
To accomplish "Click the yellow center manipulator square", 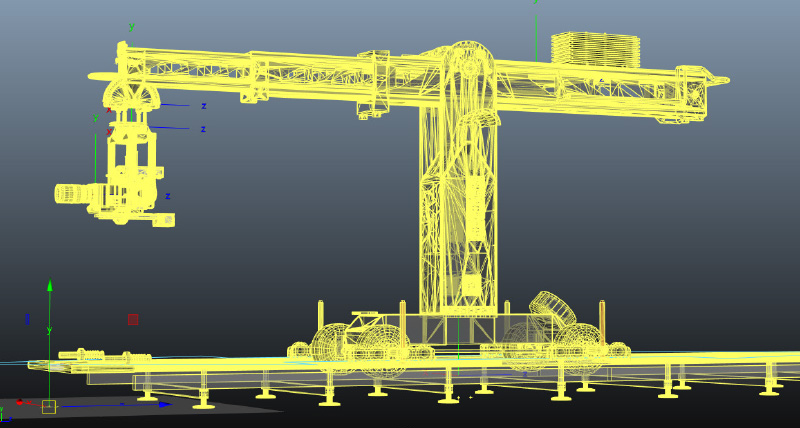I will pyautogui.click(x=48, y=406).
